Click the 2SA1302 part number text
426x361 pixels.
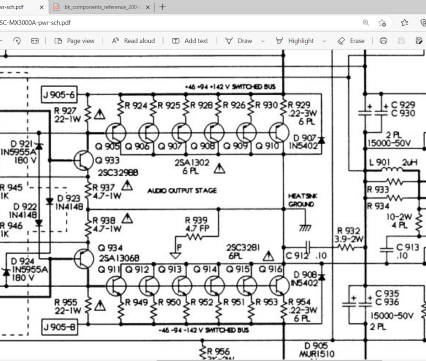point(192,163)
